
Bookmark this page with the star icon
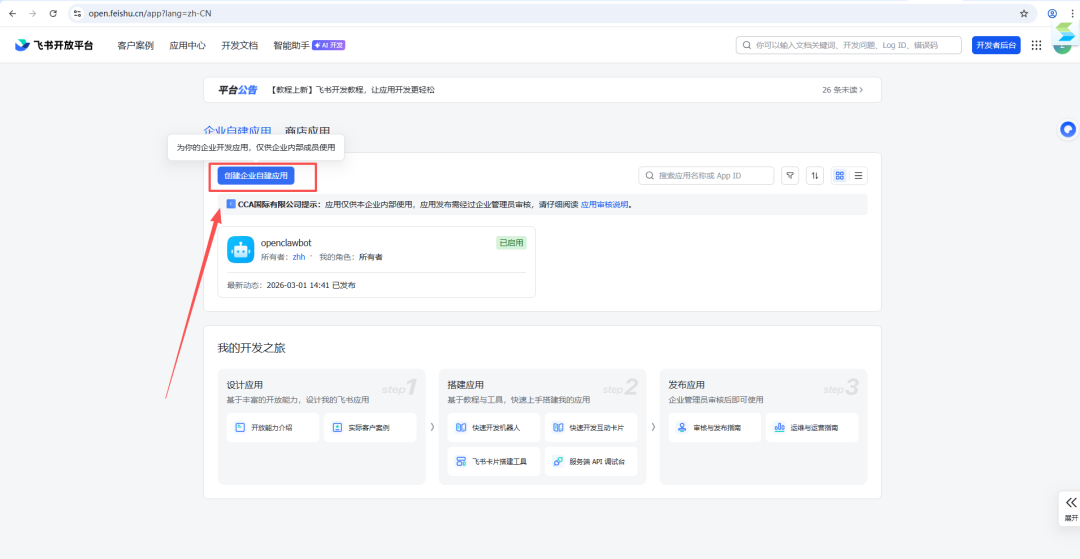point(1024,13)
